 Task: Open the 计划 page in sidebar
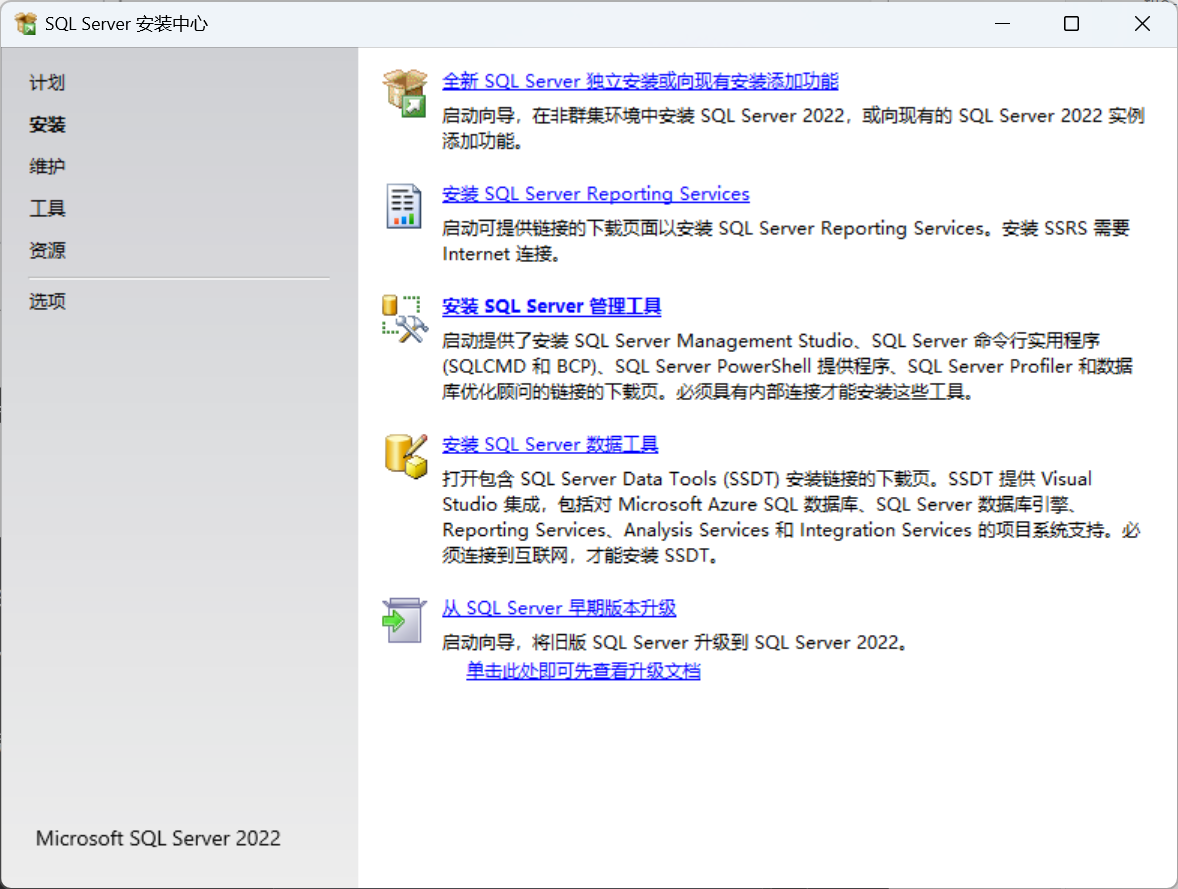point(47,83)
